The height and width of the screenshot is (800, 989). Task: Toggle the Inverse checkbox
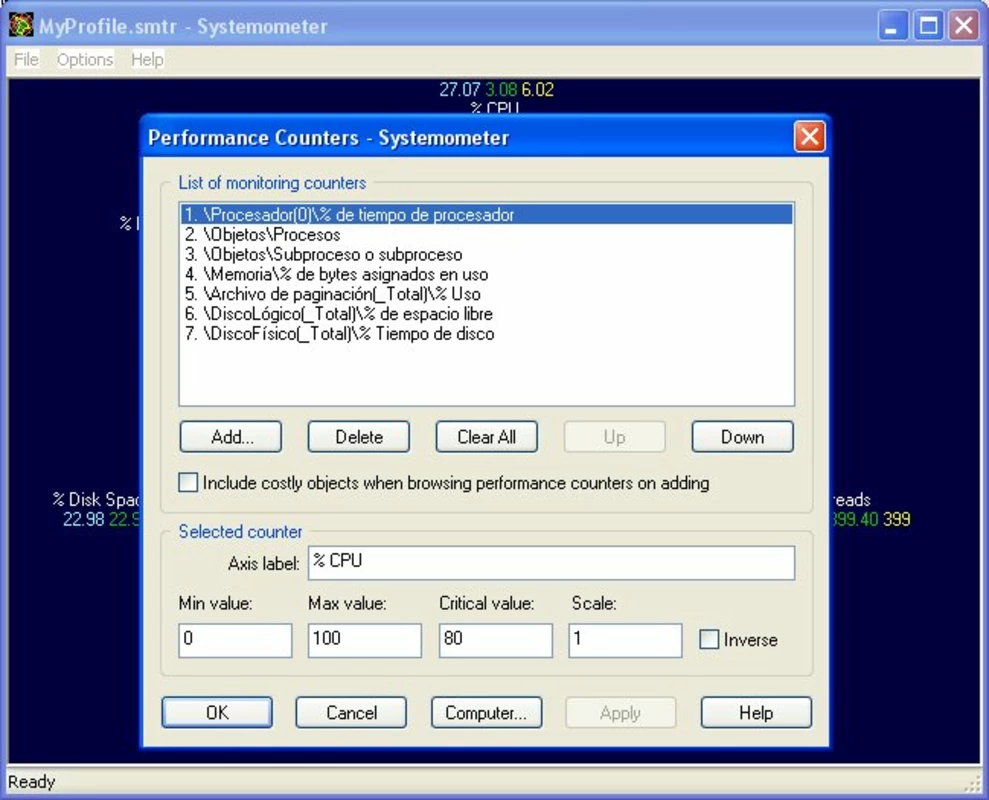pos(709,639)
